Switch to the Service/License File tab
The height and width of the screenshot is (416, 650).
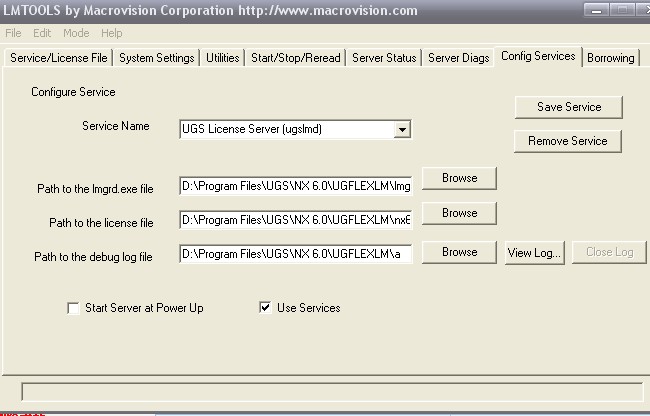(58, 58)
